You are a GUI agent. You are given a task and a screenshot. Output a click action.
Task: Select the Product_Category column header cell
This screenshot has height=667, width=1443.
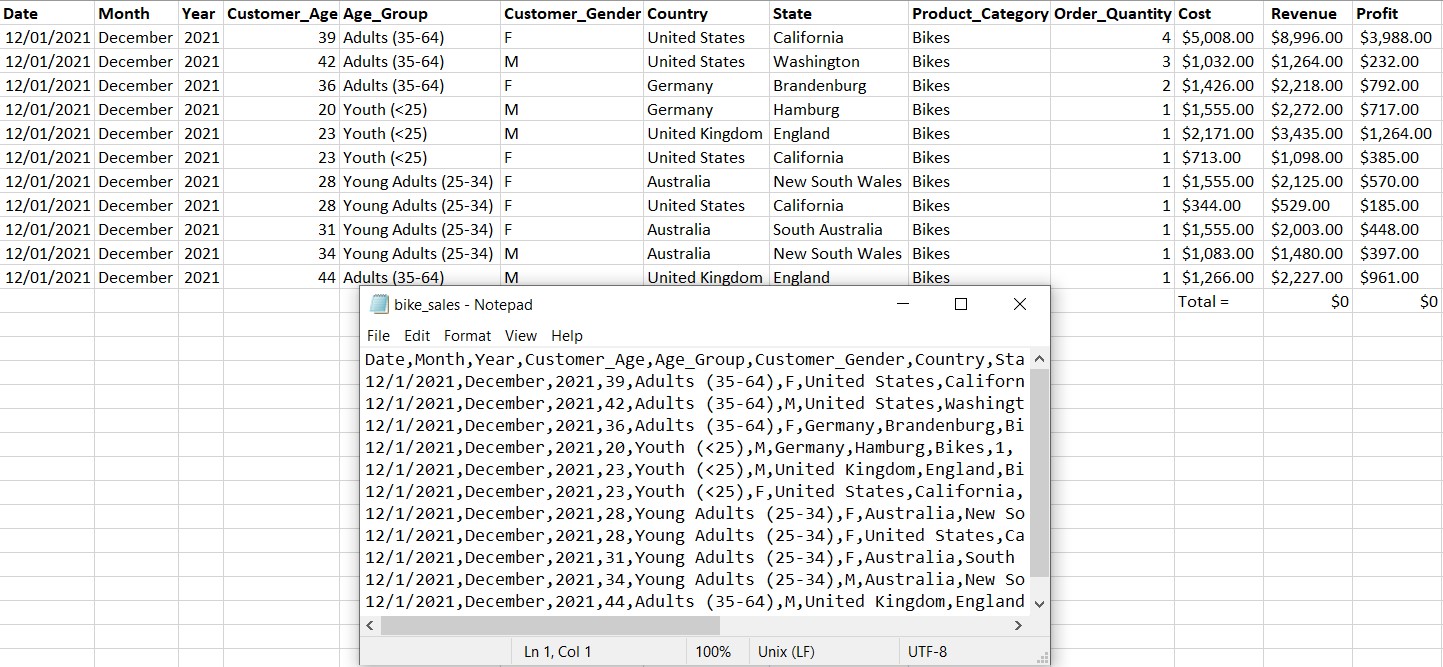[x=979, y=14]
